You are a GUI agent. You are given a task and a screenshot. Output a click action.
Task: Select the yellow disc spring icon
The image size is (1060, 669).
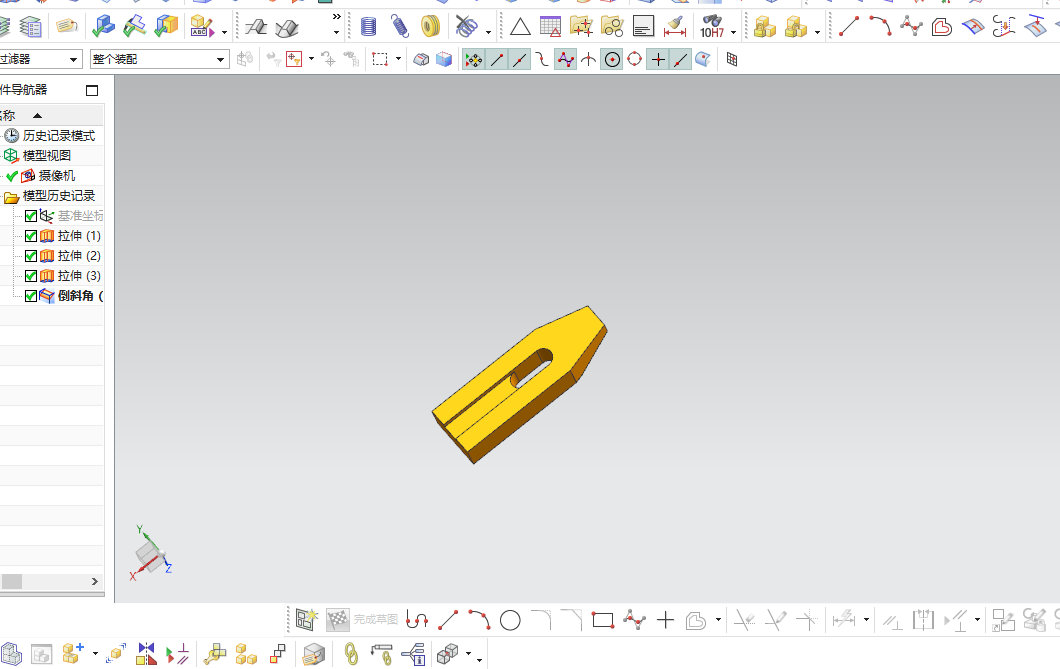[430, 27]
